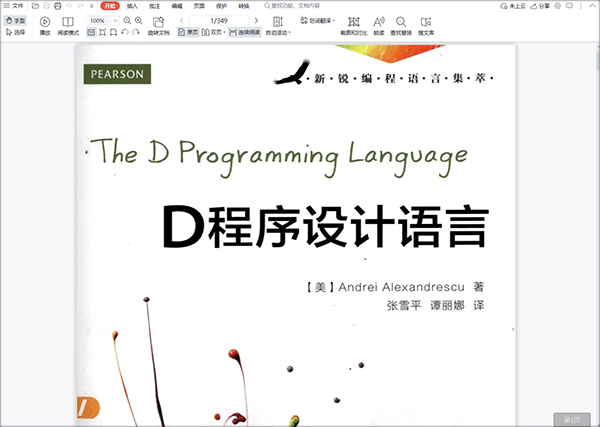The width and height of the screenshot is (600, 427).
Task: Click the fit width icon
Action: click(113, 33)
